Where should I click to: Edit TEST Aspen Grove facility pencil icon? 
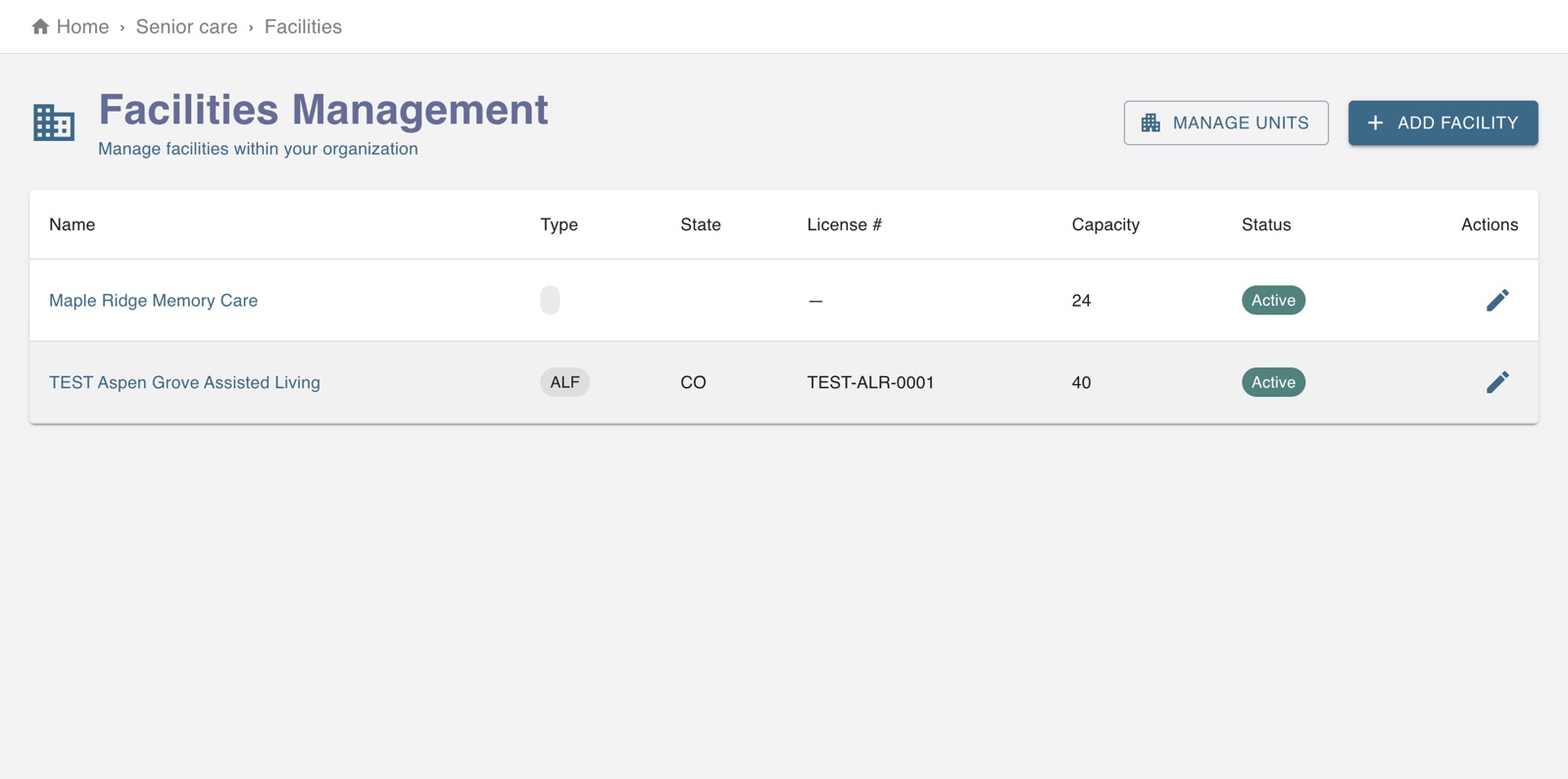1497,382
